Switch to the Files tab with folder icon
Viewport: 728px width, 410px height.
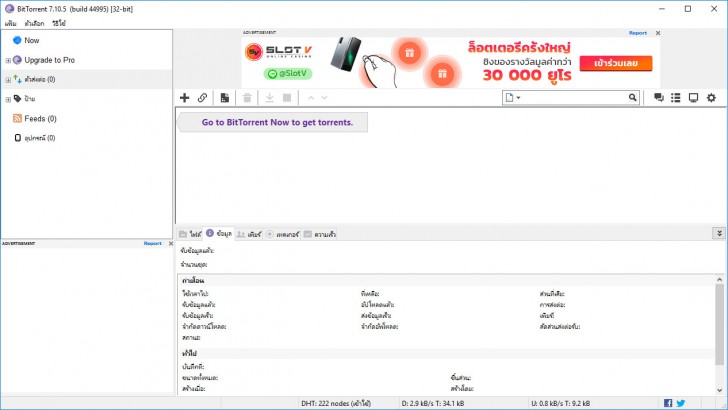(x=190, y=234)
